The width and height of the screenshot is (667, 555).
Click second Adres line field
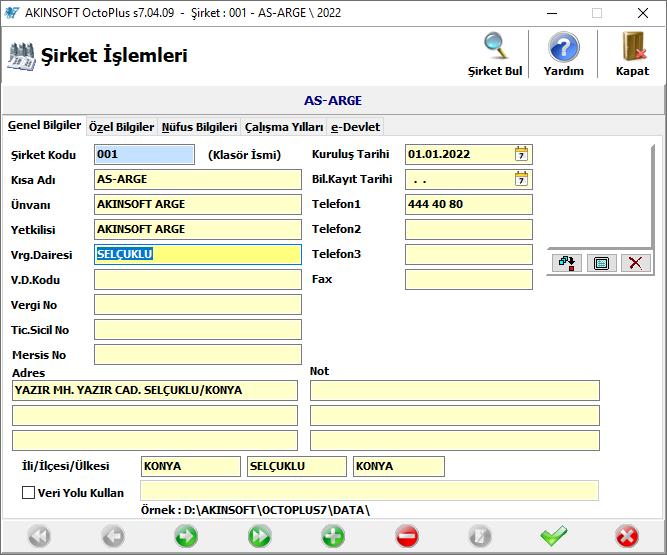click(155, 416)
